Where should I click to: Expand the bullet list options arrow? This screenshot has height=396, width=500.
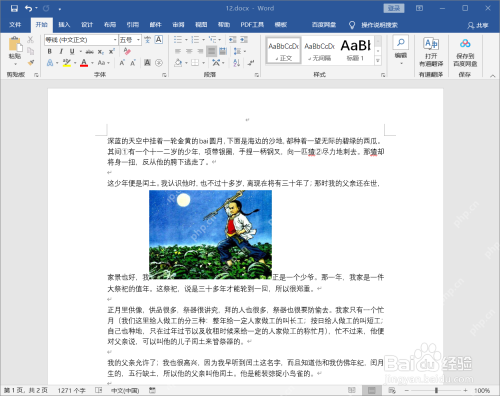tap(186, 40)
